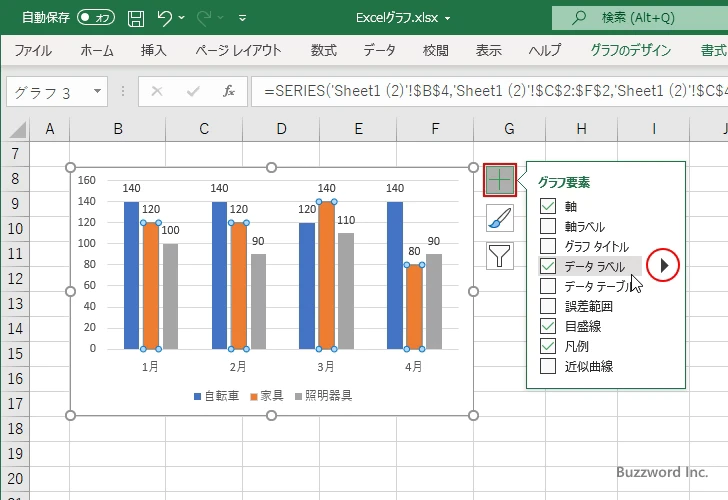Select column G header
The width and height of the screenshot is (728, 500).
[x=509, y=129]
